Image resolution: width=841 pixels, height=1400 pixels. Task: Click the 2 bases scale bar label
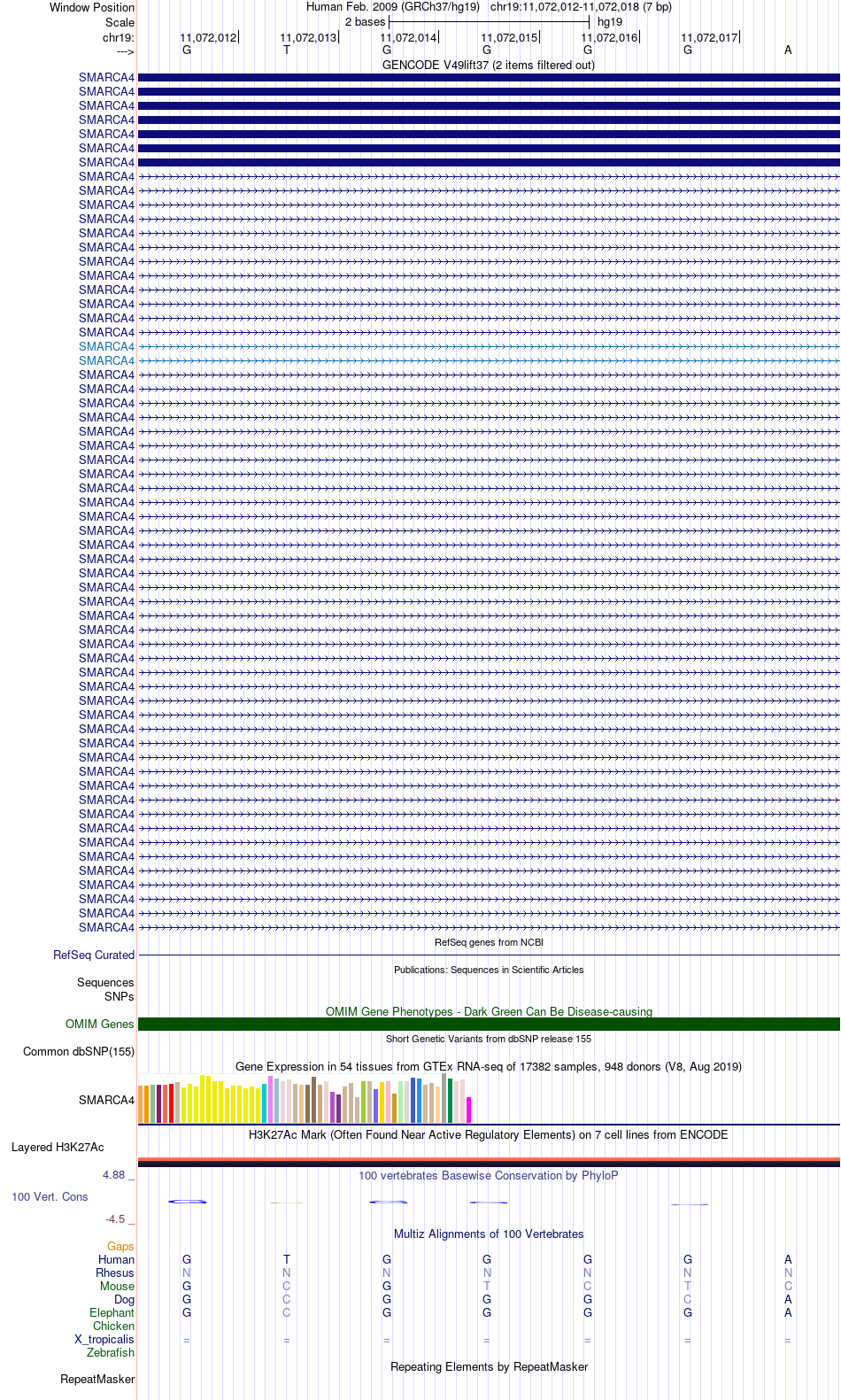coord(365,22)
